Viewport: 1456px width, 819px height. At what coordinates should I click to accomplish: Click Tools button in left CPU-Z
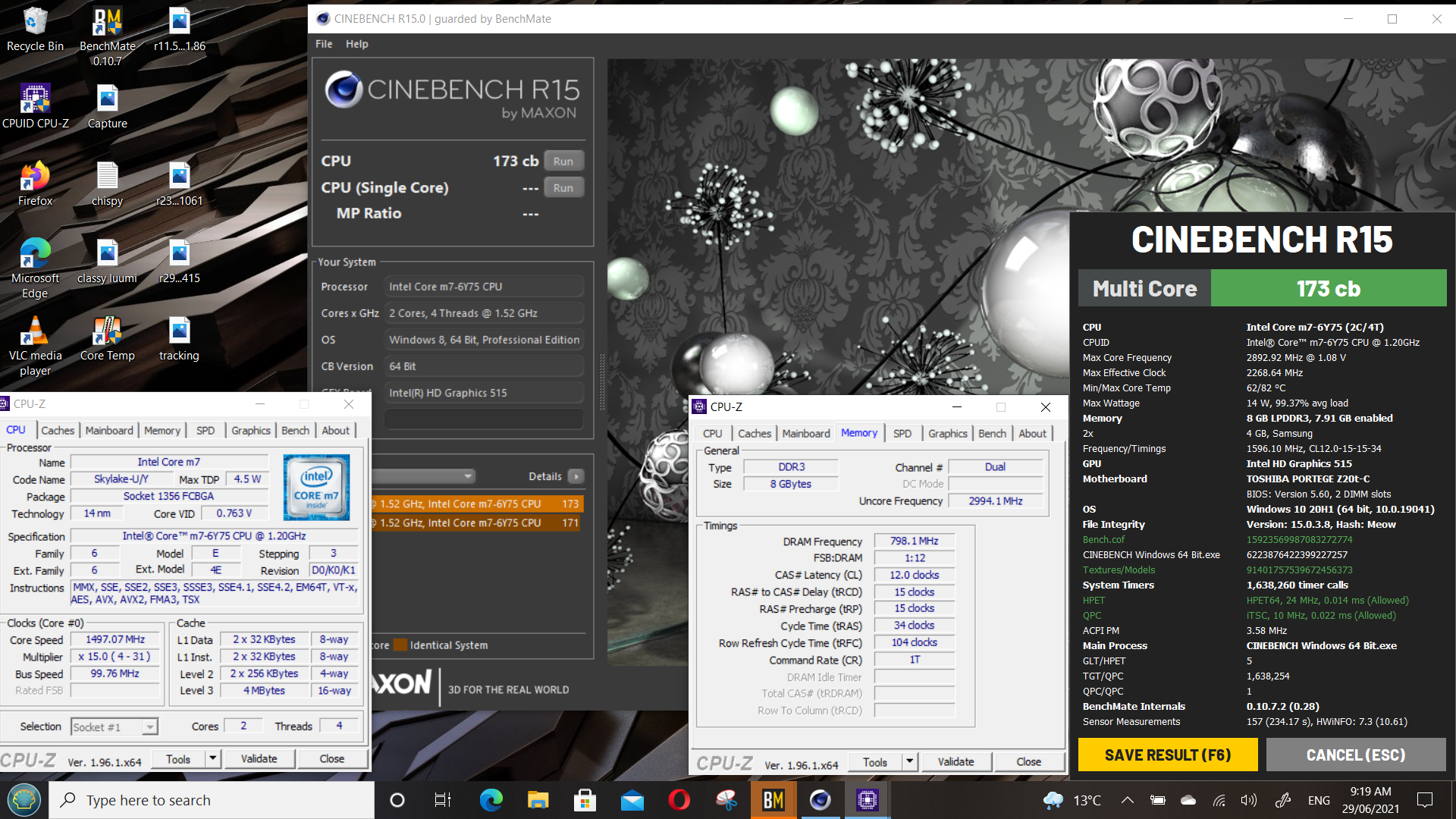(178, 759)
